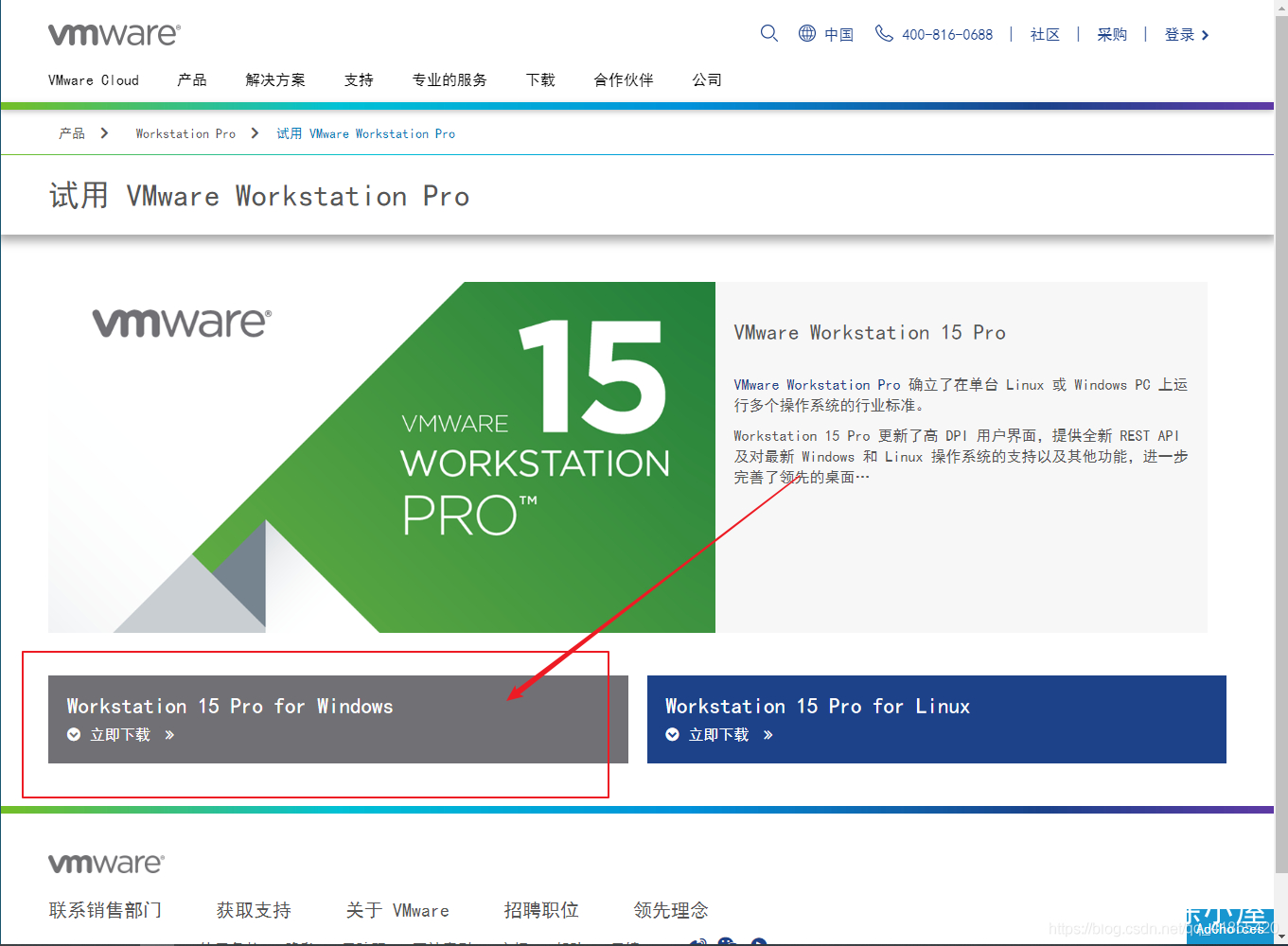Open the 采购 link
This screenshot has height=946, width=1288.
(1112, 35)
